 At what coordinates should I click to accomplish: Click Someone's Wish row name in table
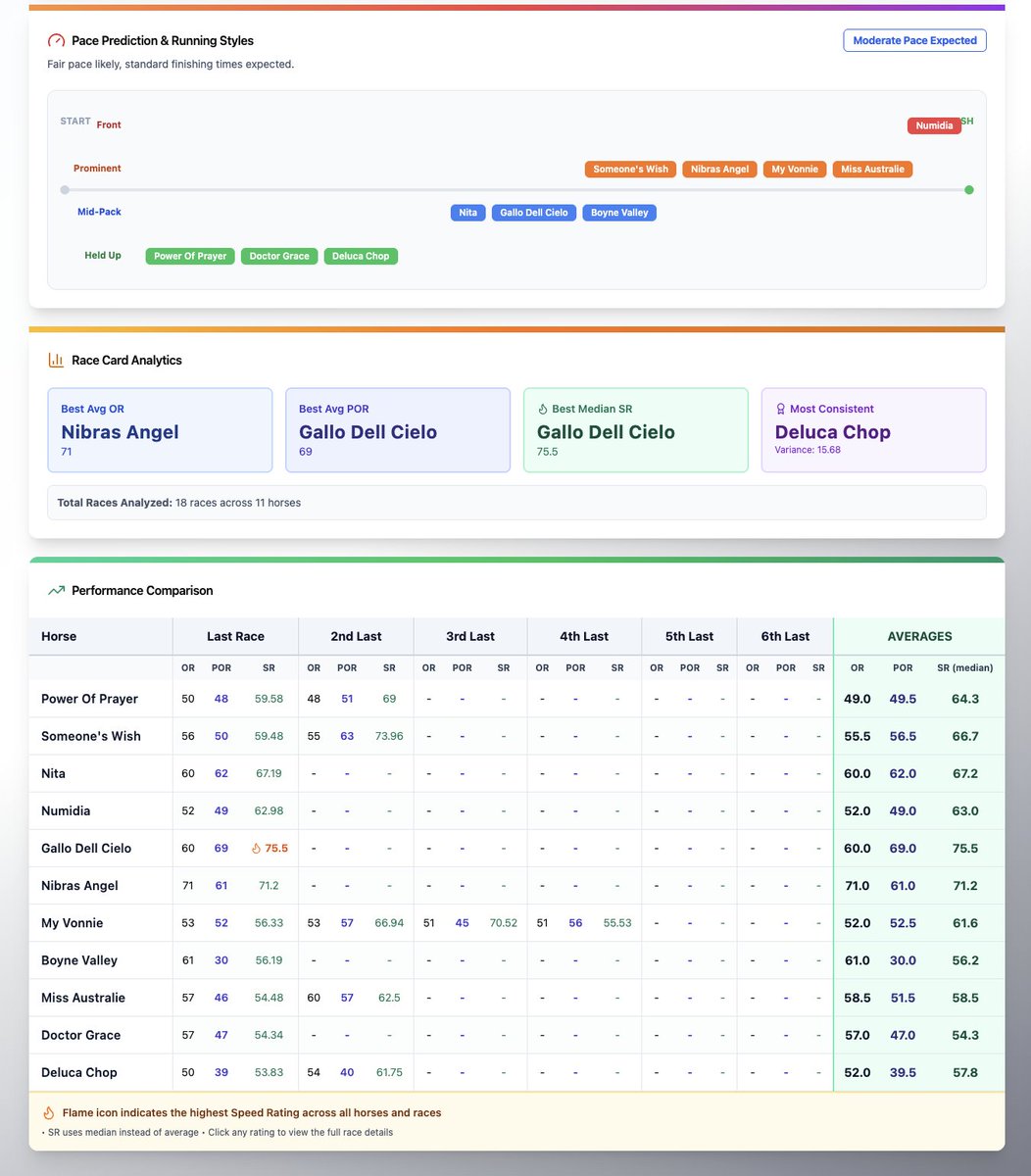coord(91,737)
